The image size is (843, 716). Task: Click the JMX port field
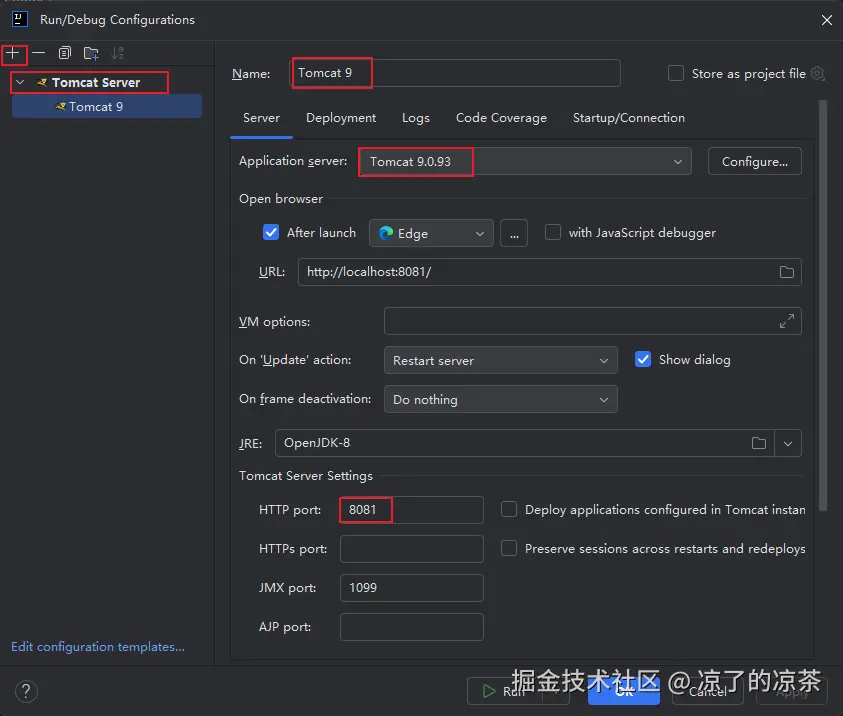point(412,588)
